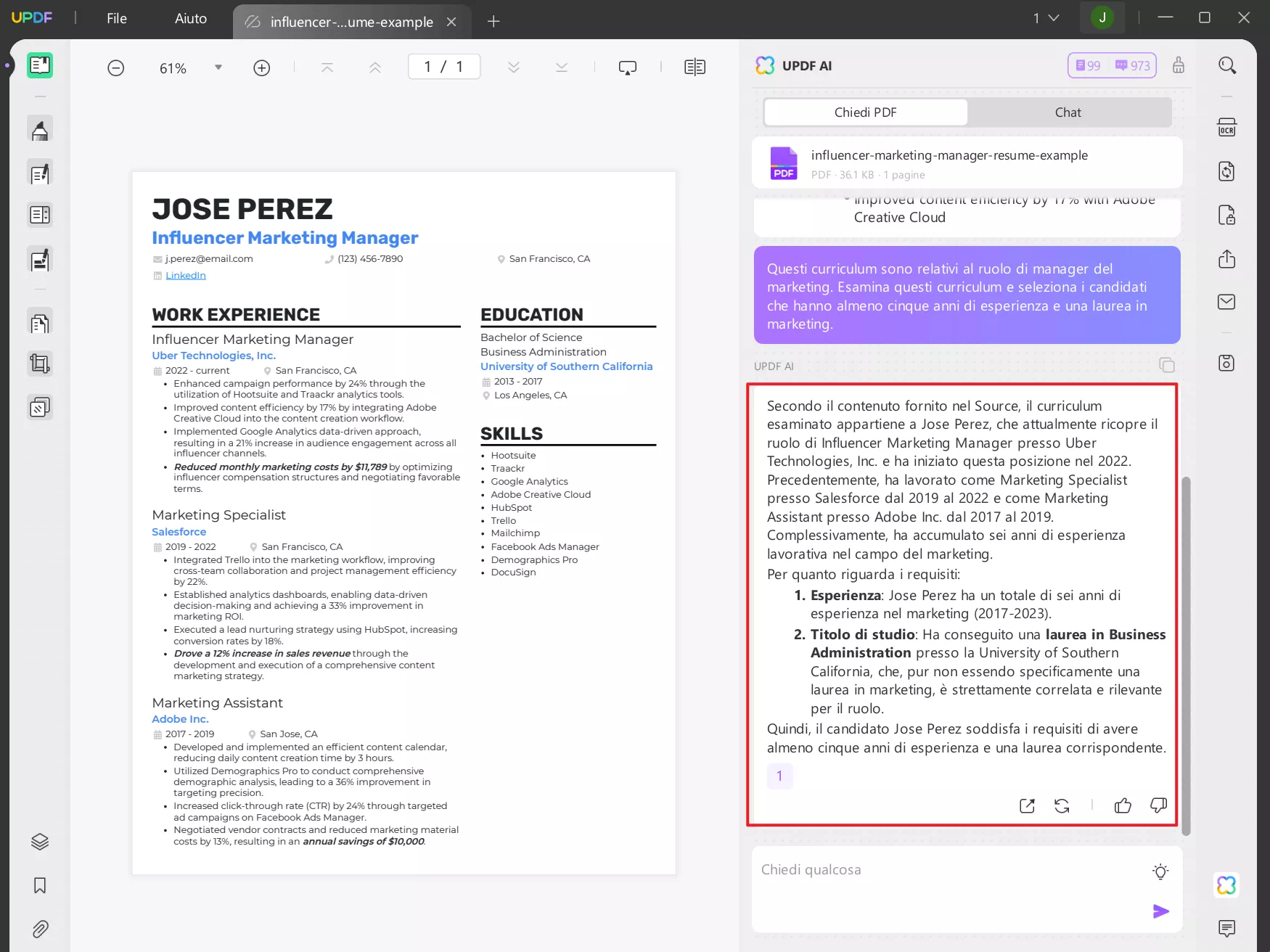Open the Aiuto menu
This screenshot has height=952, width=1270.
[x=191, y=19]
